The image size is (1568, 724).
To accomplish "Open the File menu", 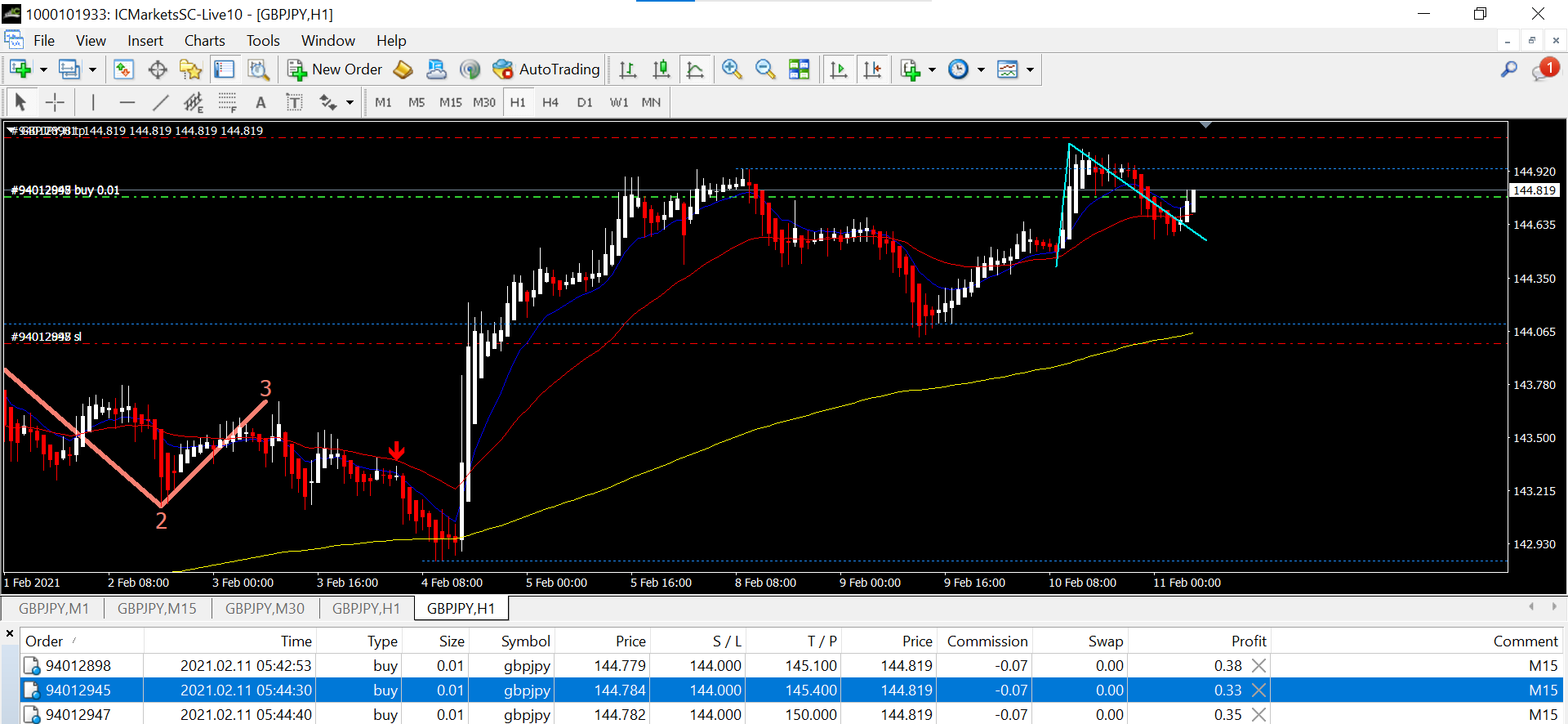I will click(44, 41).
